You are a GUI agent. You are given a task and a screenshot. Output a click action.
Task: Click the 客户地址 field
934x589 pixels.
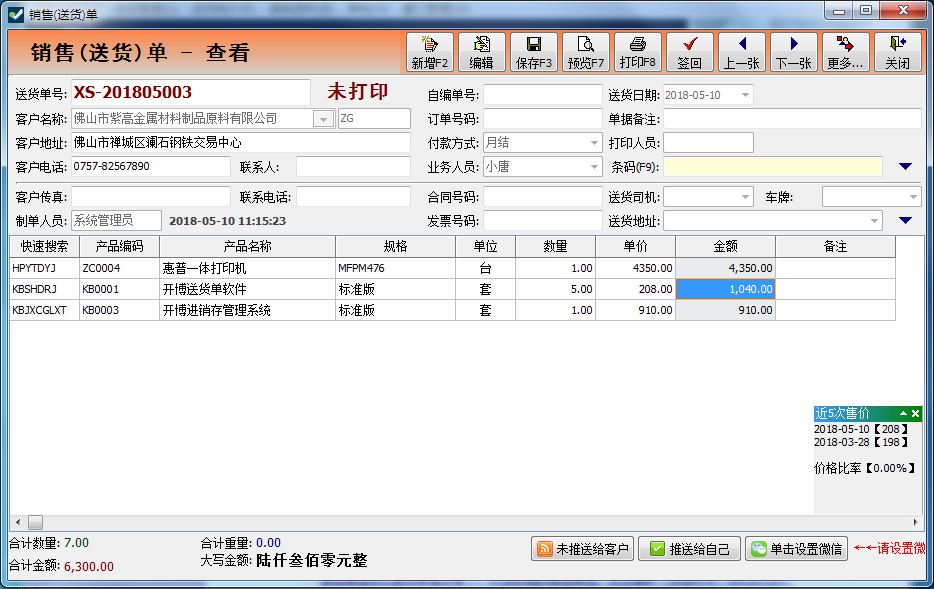[241, 143]
